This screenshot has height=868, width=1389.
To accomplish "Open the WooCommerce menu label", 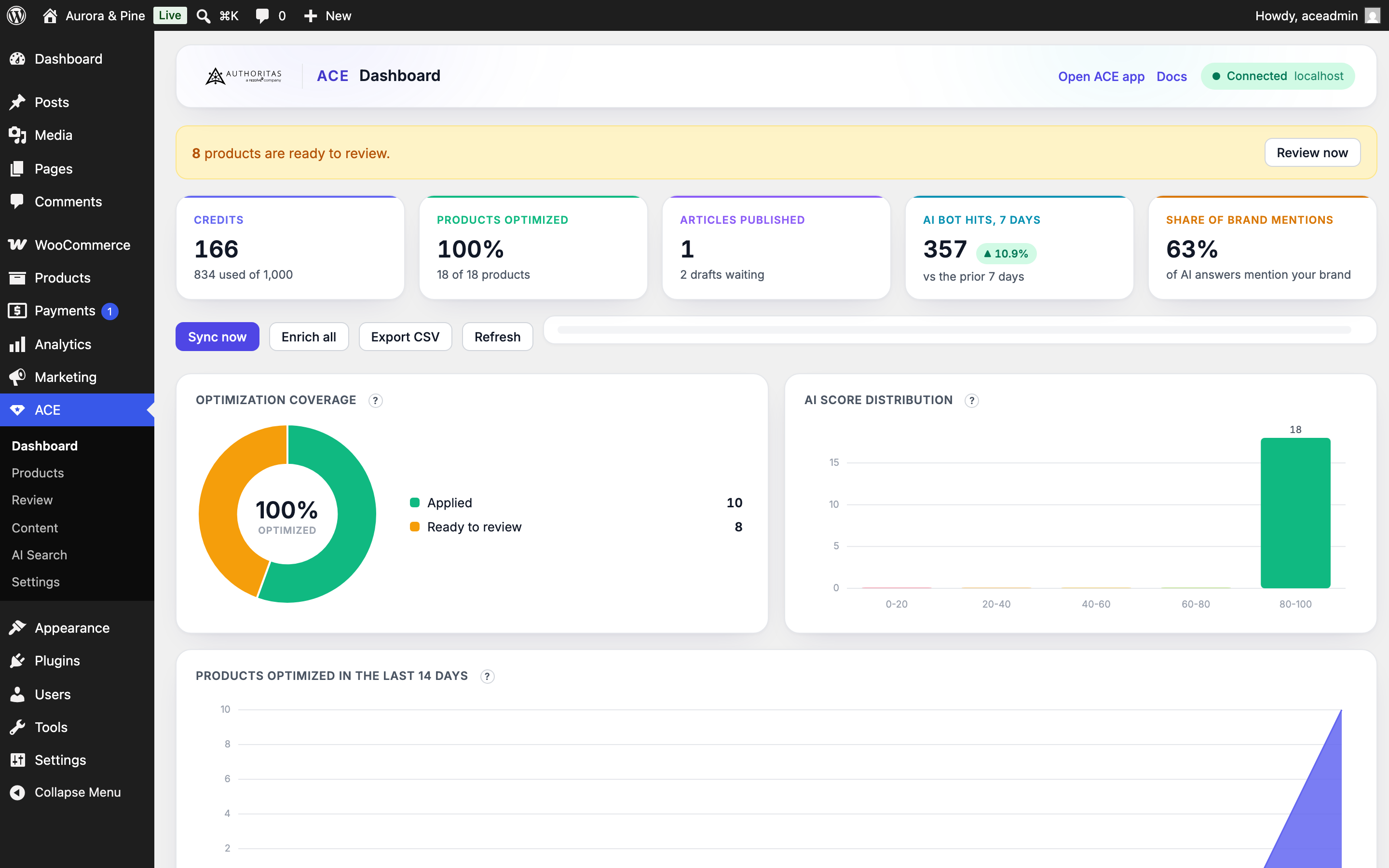I will [82, 244].
